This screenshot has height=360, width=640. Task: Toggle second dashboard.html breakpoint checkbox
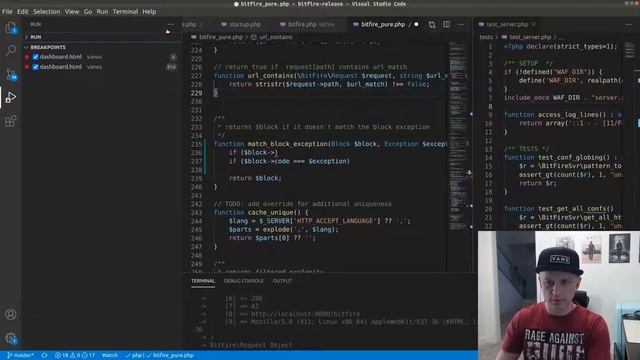36,67
